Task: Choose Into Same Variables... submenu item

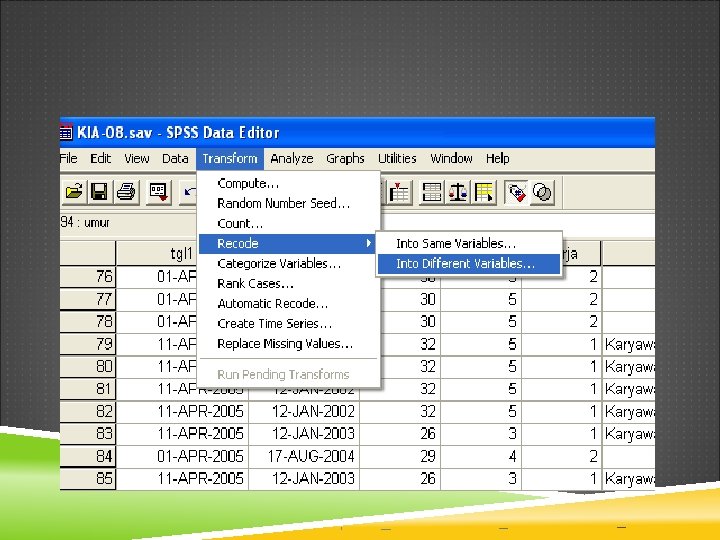Action: (x=469, y=243)
